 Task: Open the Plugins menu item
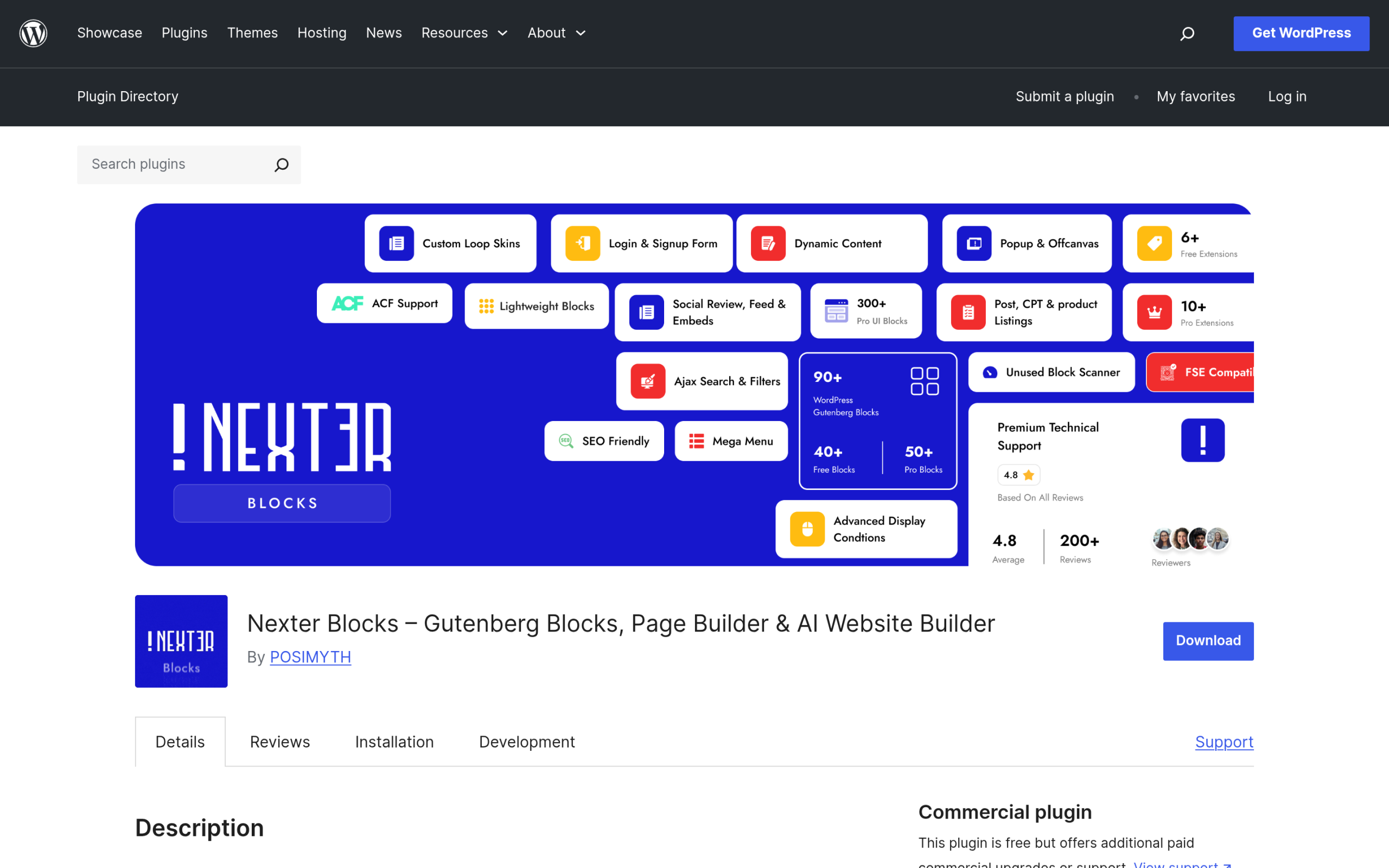(184, 33)
